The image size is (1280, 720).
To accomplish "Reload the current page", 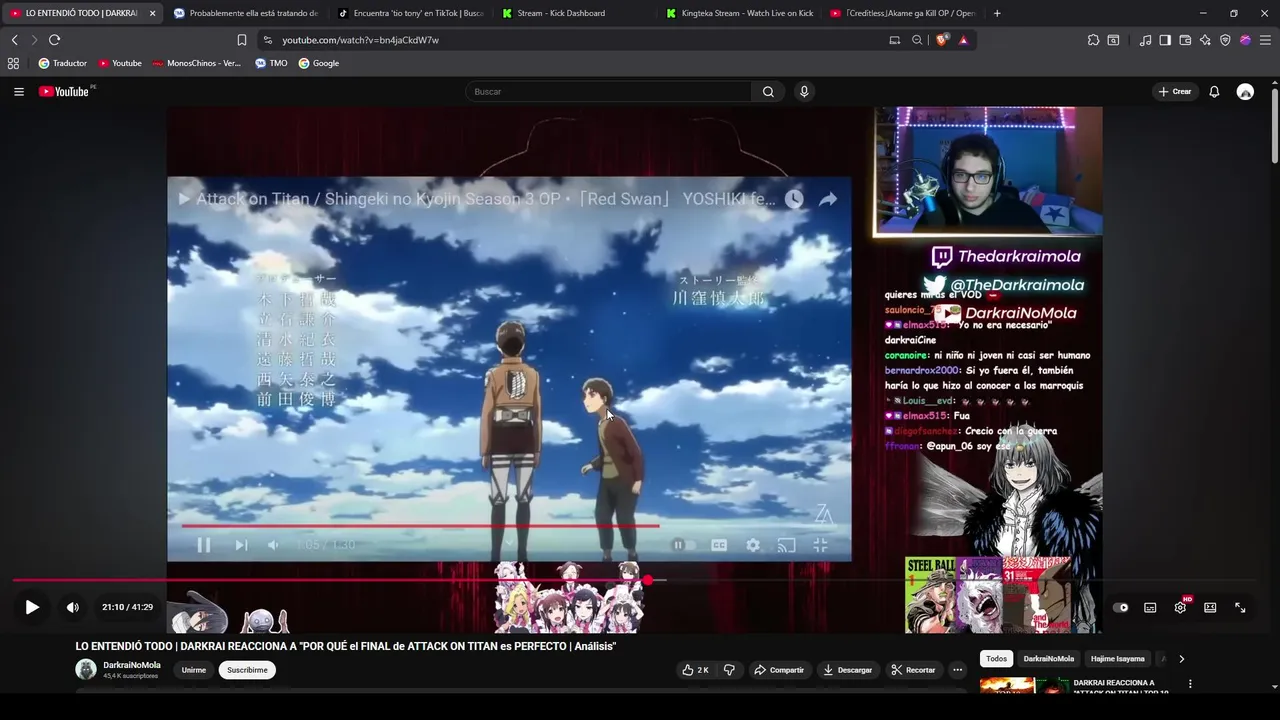I will pyautogui.click(x=54, y=40).
